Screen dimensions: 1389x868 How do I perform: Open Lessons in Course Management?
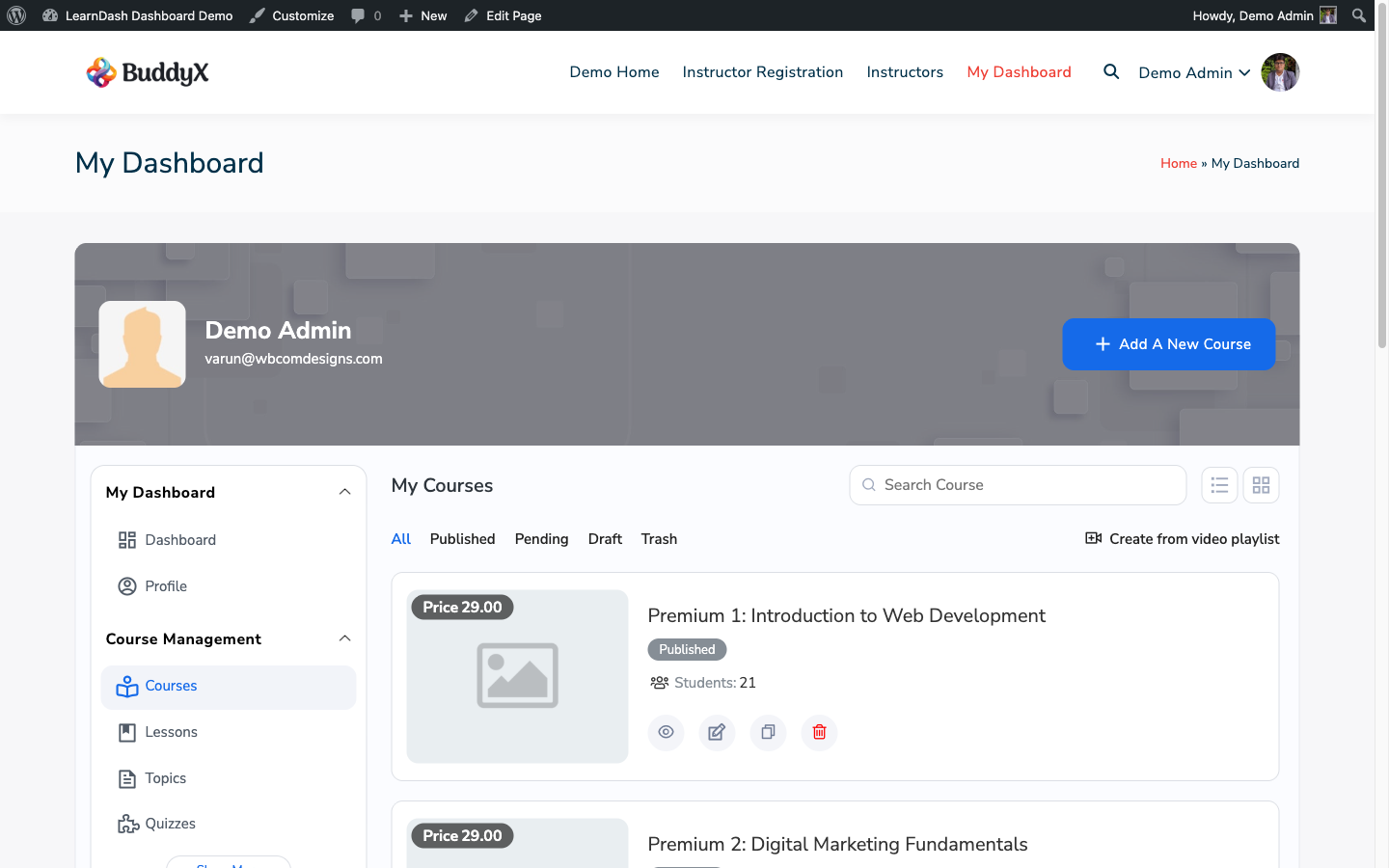(x=171, y=731)
